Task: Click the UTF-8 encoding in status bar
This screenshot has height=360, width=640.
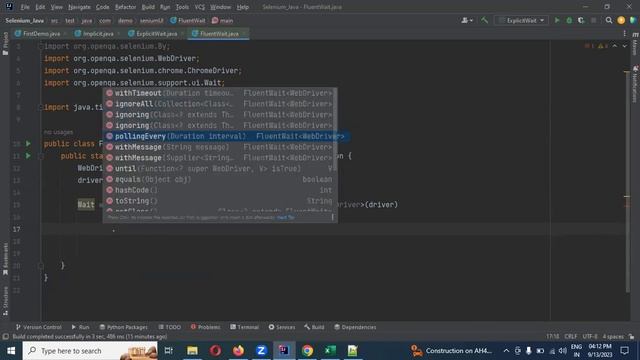Action: pos(590,337)
